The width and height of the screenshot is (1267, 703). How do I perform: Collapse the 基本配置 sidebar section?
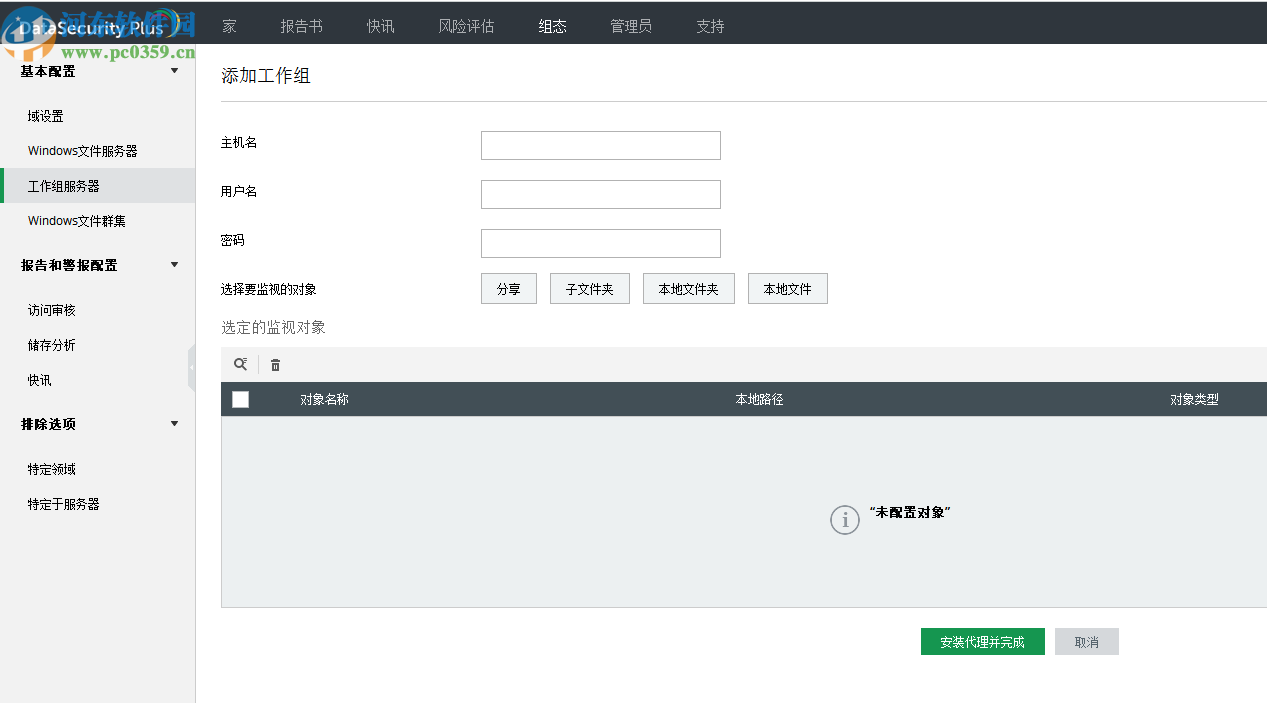[x=173, y=71]
